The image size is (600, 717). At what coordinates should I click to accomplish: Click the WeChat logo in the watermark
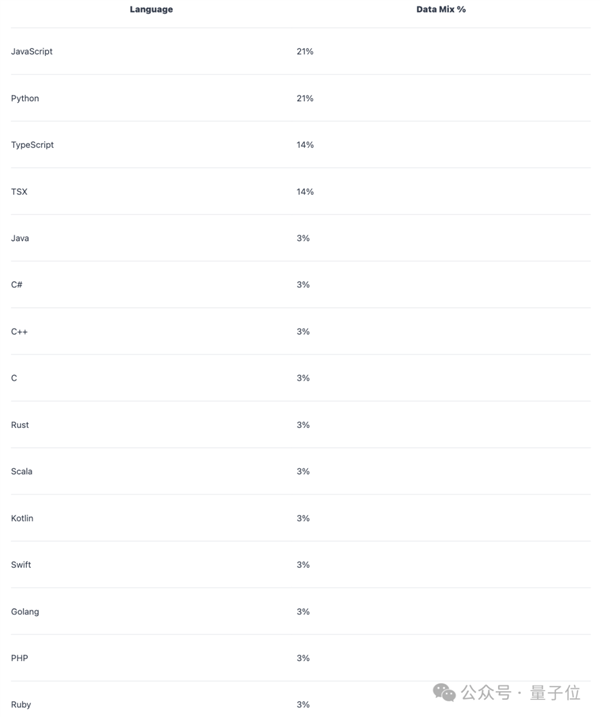coord(444,692)
